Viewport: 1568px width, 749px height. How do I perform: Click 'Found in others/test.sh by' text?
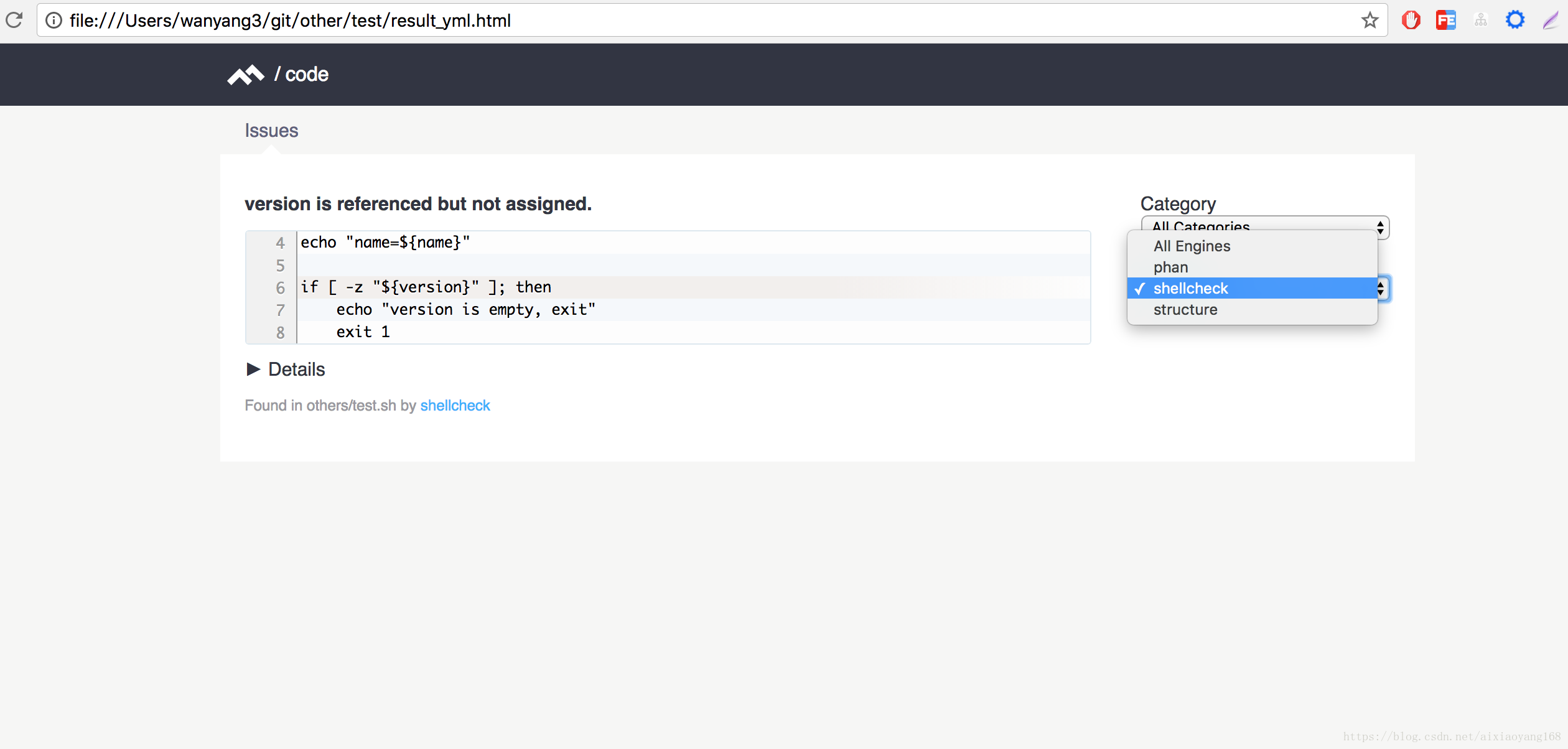coord(330,406)
